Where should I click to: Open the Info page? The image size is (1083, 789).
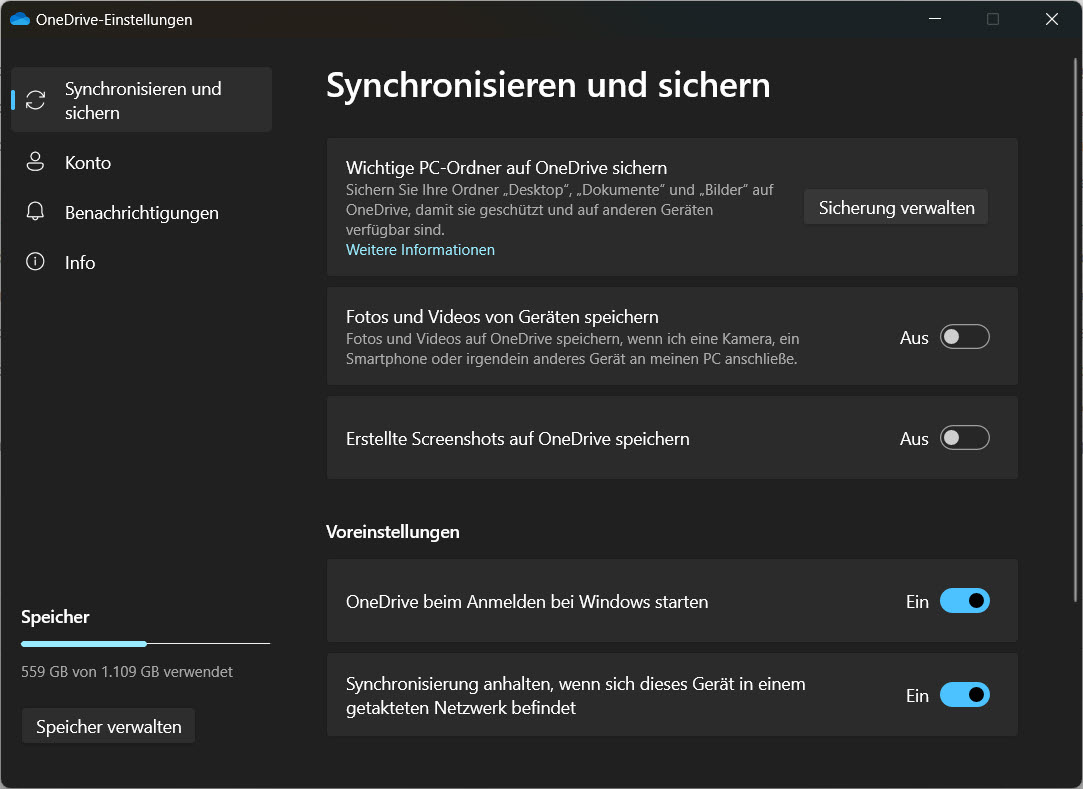pyautogui.click(x=80, y=262)
